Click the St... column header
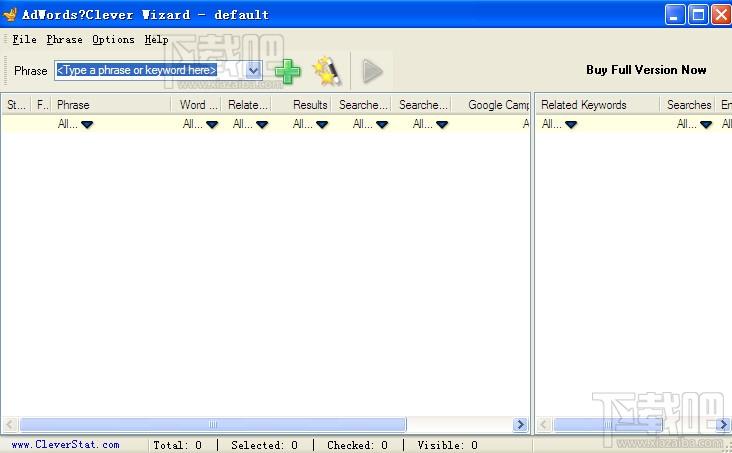 click(x=16, y=105)
